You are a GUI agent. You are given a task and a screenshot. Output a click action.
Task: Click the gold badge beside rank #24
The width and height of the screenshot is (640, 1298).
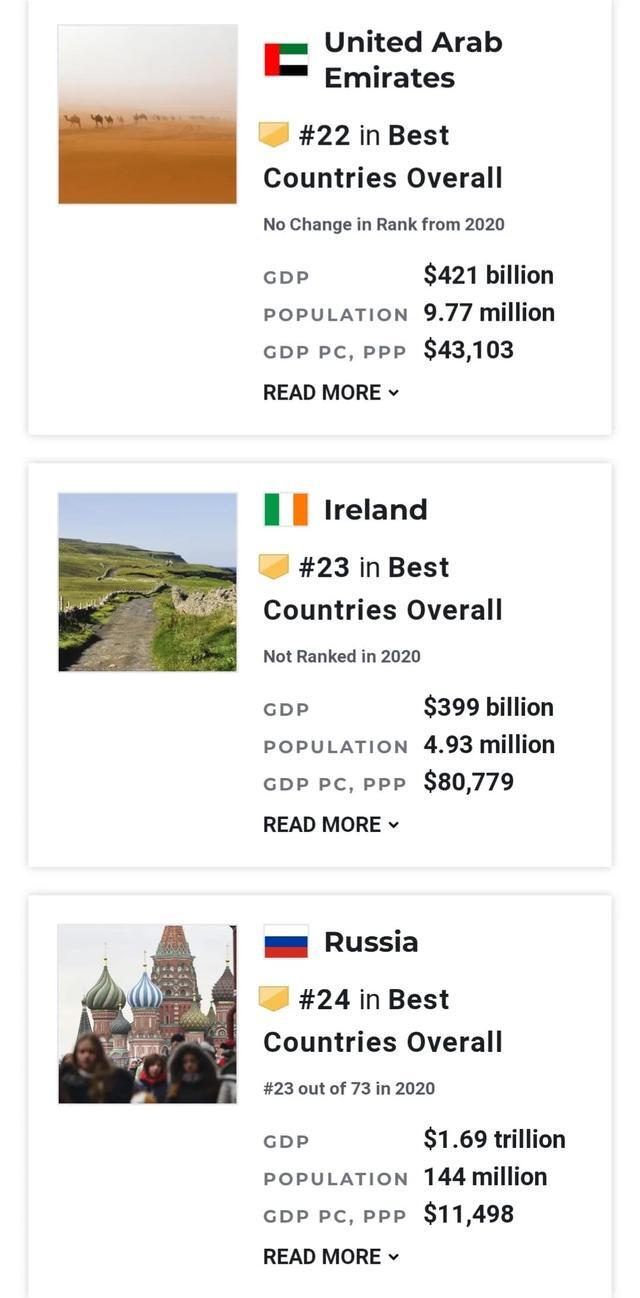274,999
